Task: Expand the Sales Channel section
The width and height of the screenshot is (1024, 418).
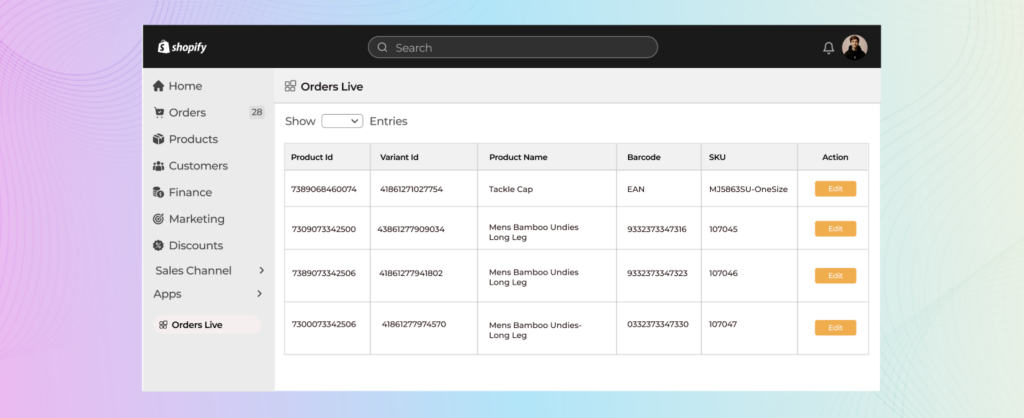Action: [x=260, y=271]
